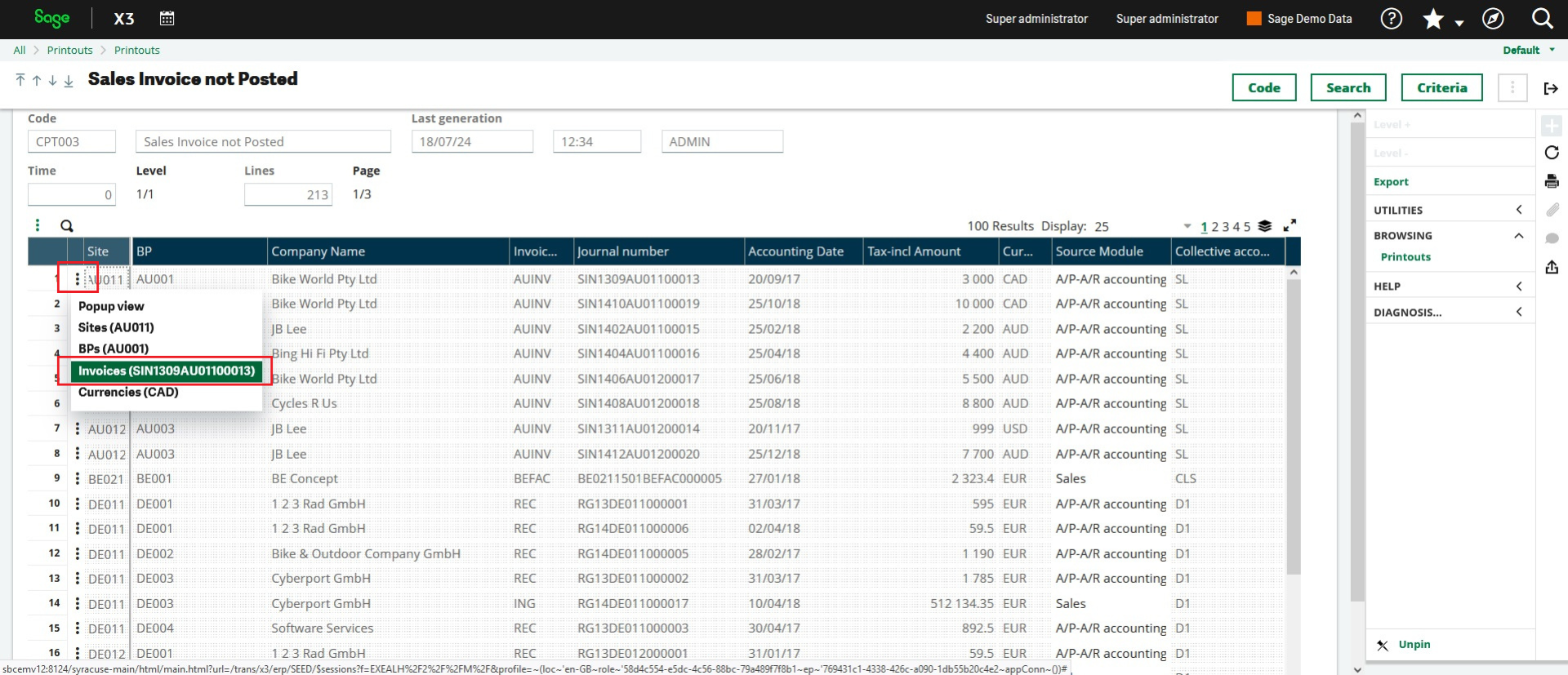Open grid actions three-dot menu above table

[x=37, y=225]
